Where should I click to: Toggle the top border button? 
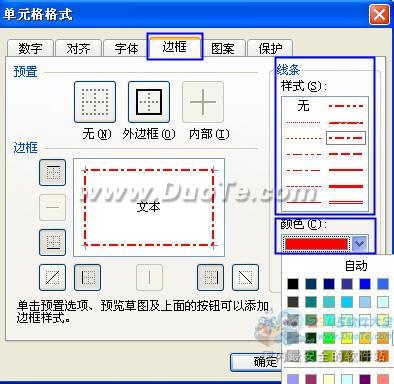coord(52,172)
